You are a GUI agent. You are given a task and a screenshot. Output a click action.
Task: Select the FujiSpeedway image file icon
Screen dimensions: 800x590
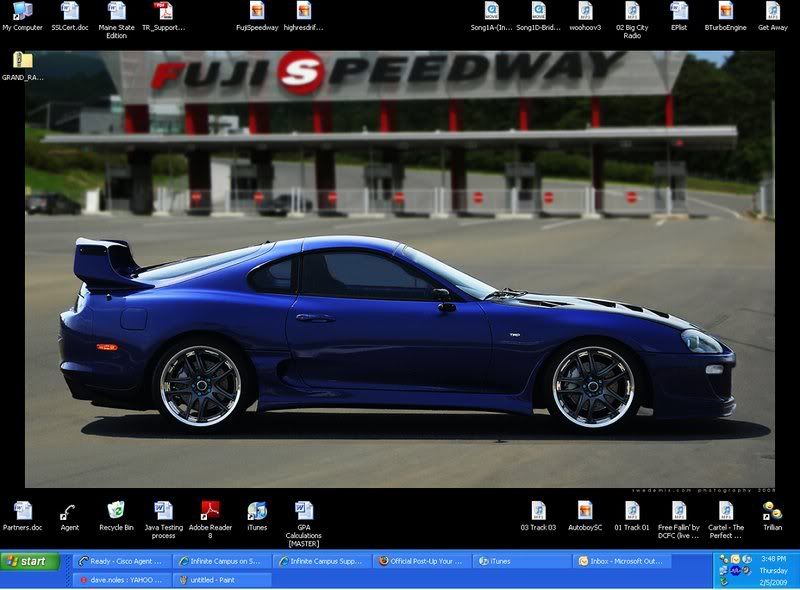[257, 12]
